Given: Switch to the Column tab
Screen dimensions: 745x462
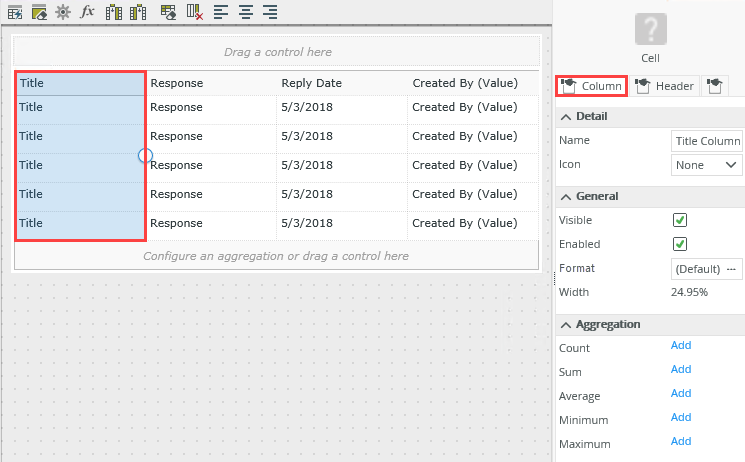Looking at the screenshot, I should coord(592,86).
